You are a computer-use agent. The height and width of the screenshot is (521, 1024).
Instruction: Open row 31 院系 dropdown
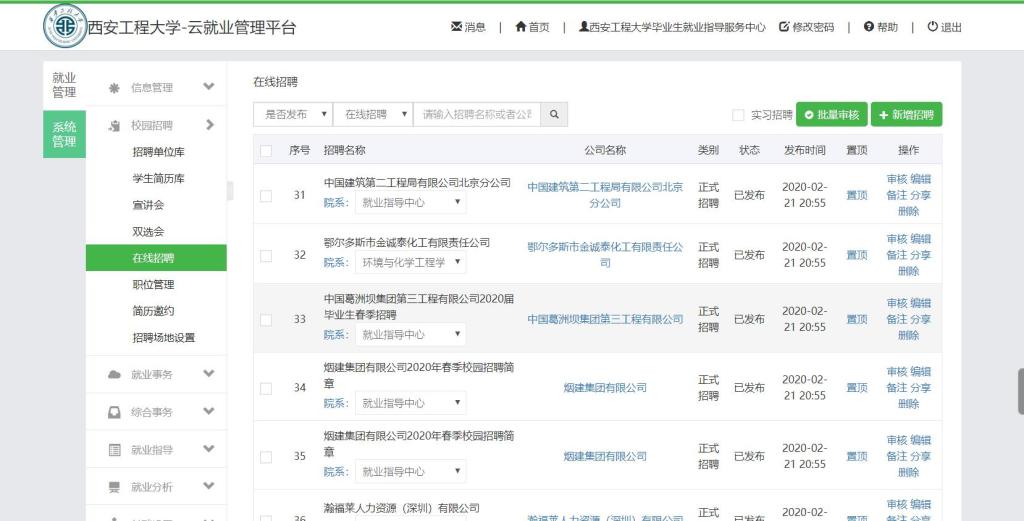[410, 202]
